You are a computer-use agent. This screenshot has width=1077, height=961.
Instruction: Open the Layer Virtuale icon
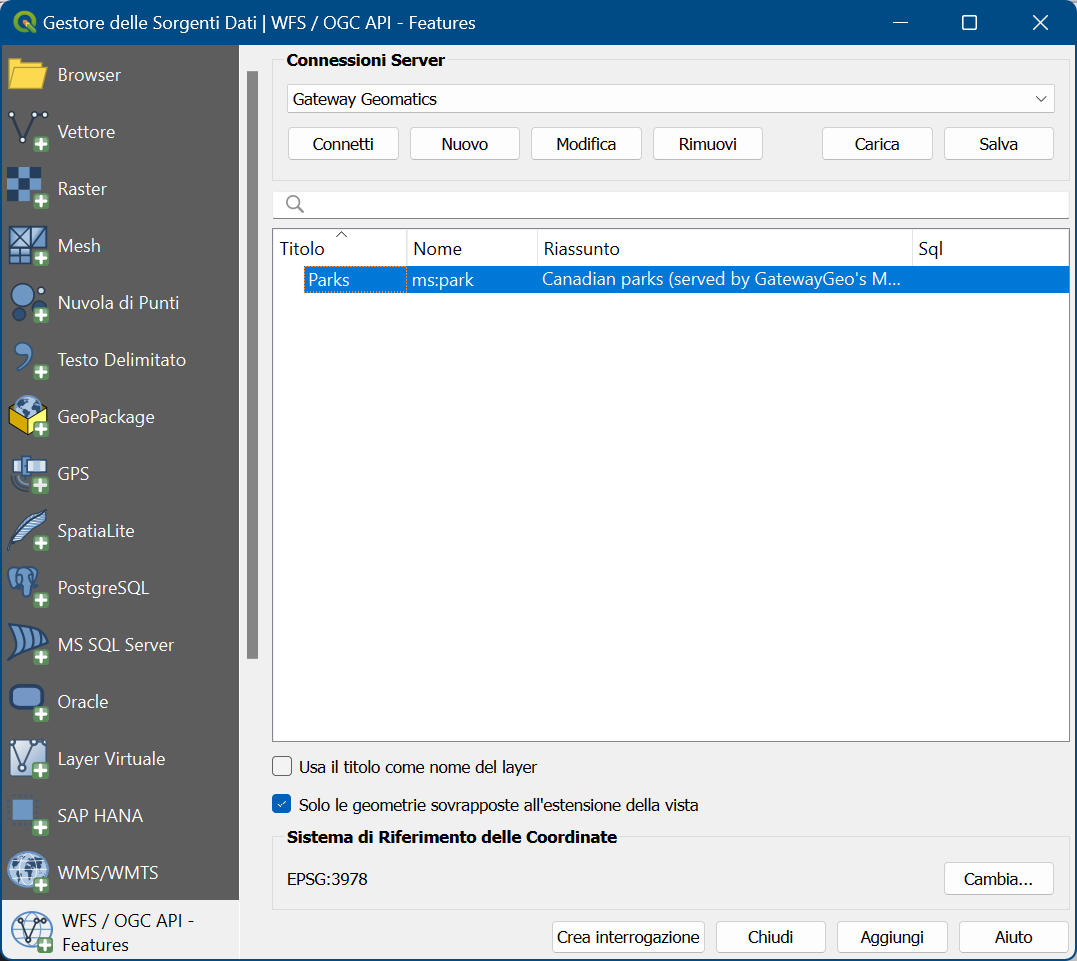click(27, 758)
